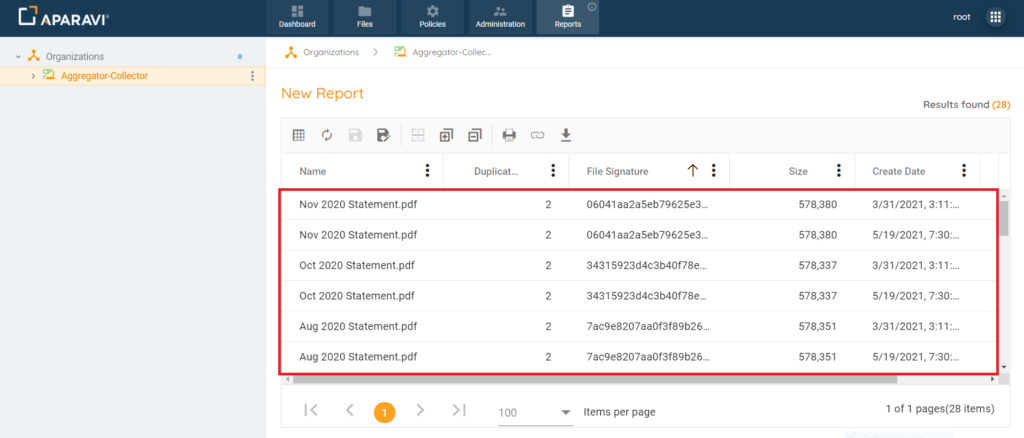
Task: Refresh the report results
Action: pyautogui.click(x=326, y=135)
